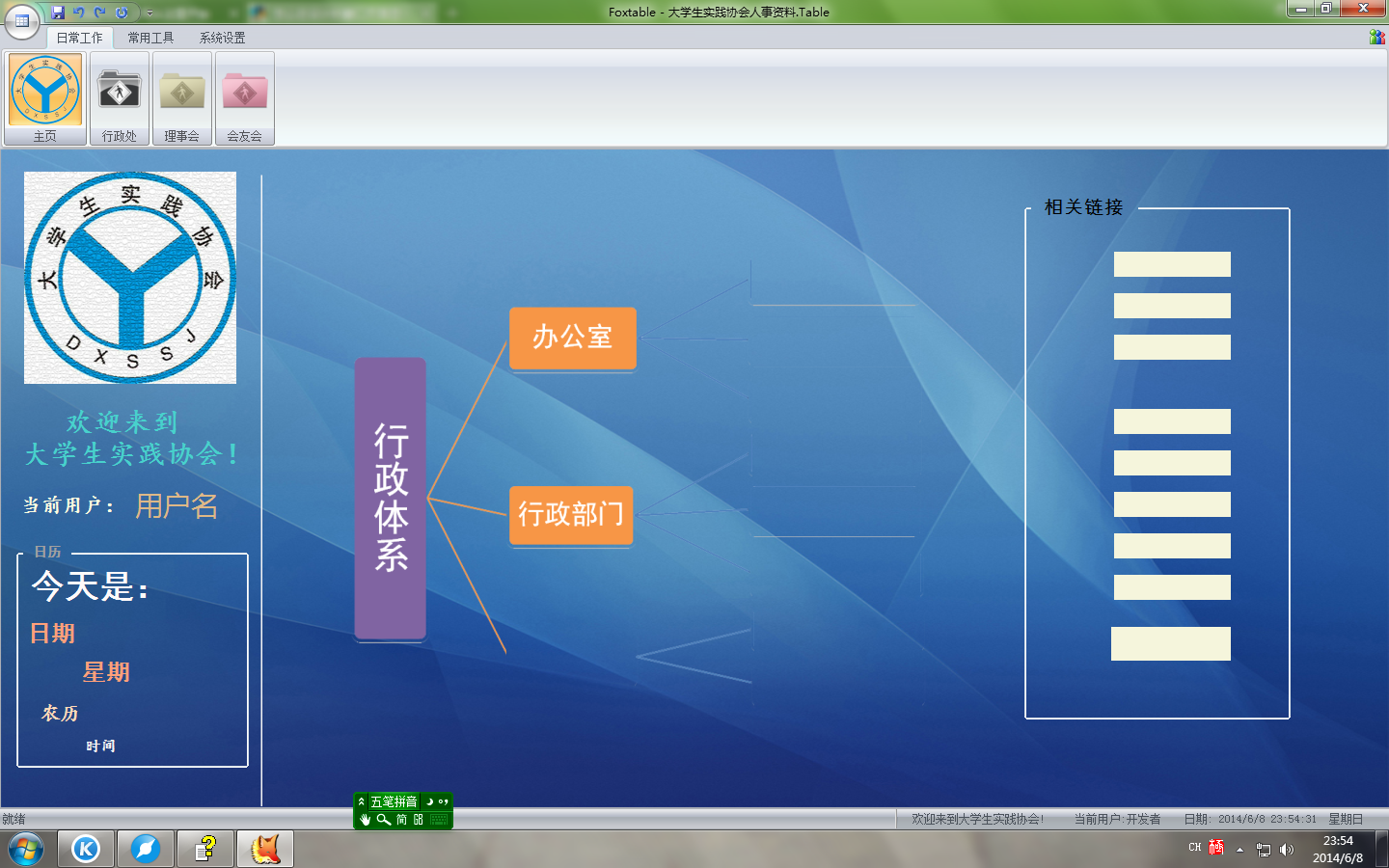
Task: Expand the quick access toolbar customize arrow
Action: (150, 14)
